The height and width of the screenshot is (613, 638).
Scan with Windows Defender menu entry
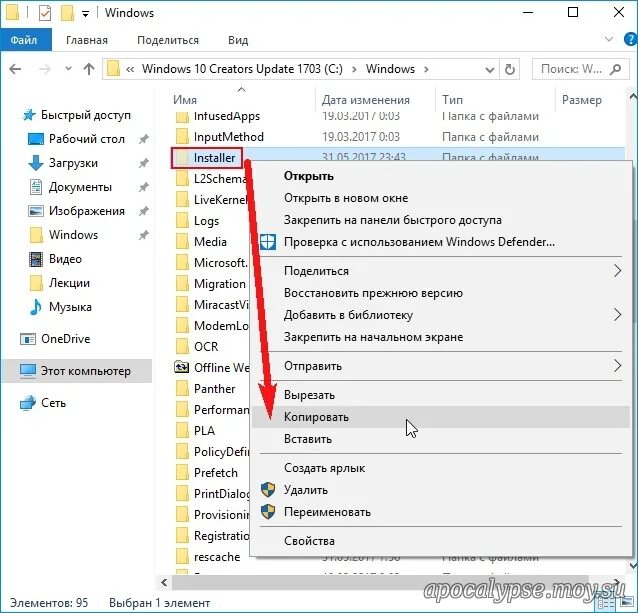coord(441,242)
